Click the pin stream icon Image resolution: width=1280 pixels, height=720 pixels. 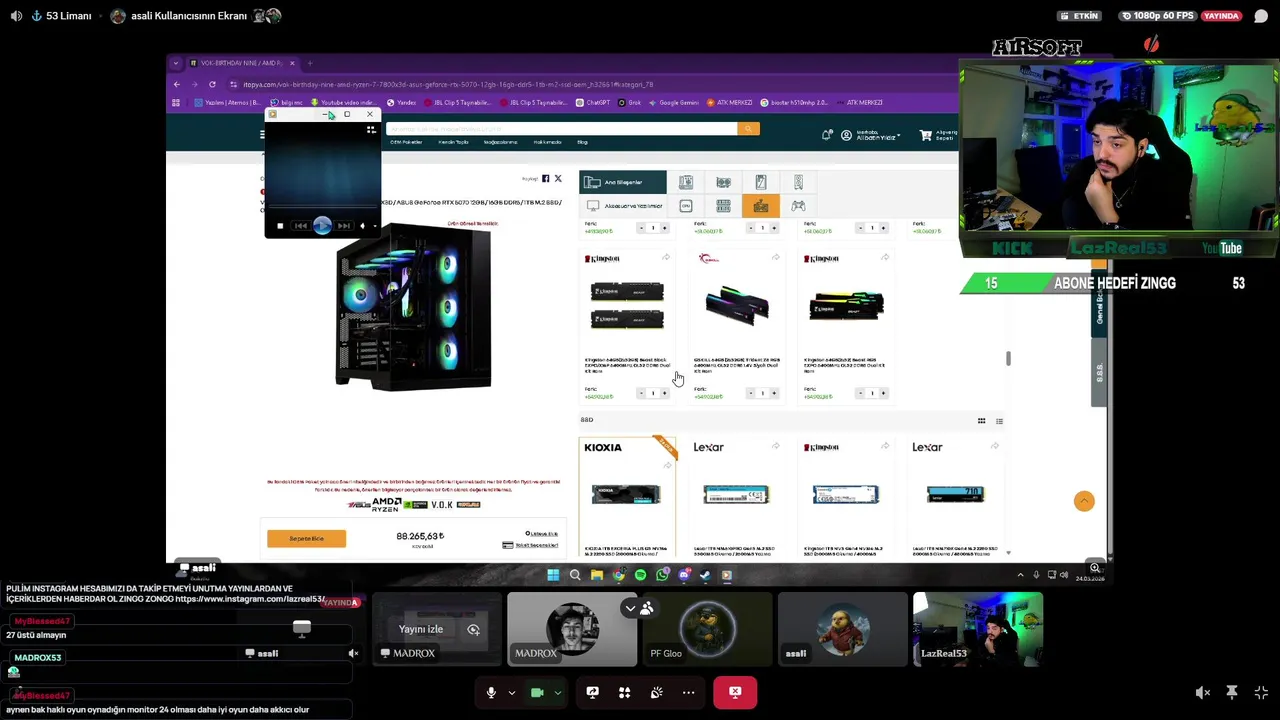coord(1232,692)
